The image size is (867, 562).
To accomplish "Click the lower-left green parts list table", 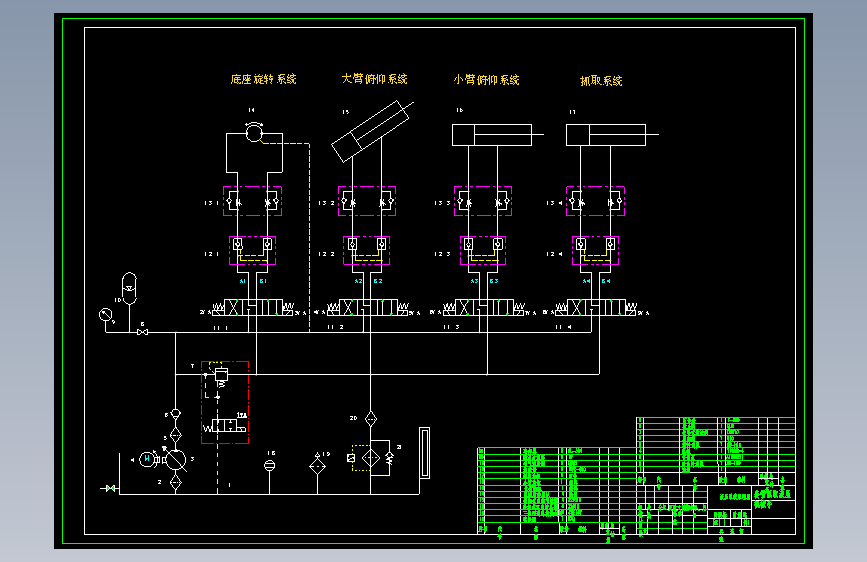I will [x=556, y=490].
